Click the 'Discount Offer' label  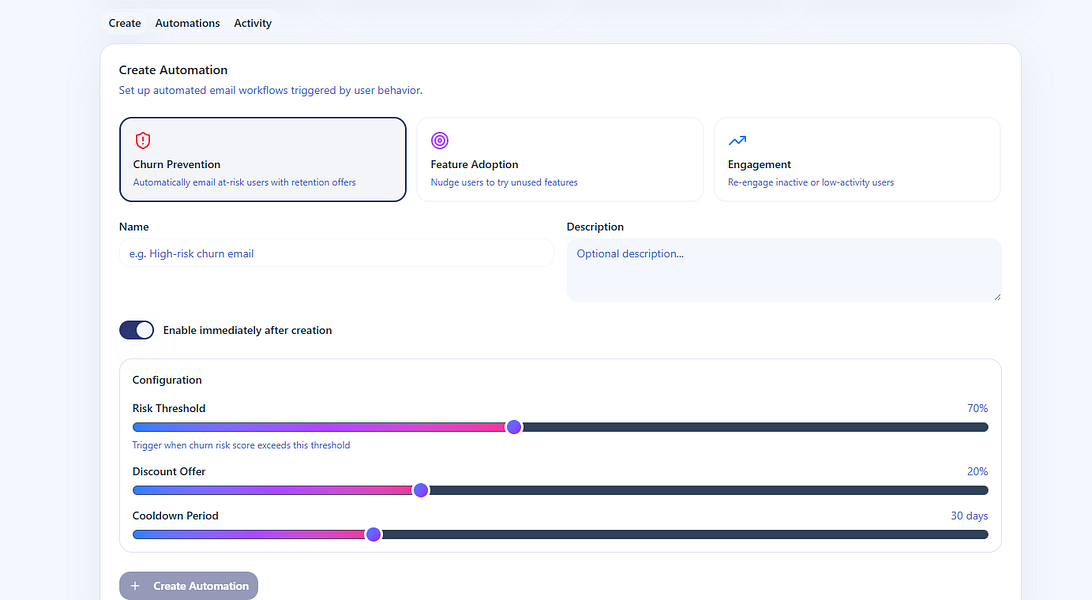169,472
